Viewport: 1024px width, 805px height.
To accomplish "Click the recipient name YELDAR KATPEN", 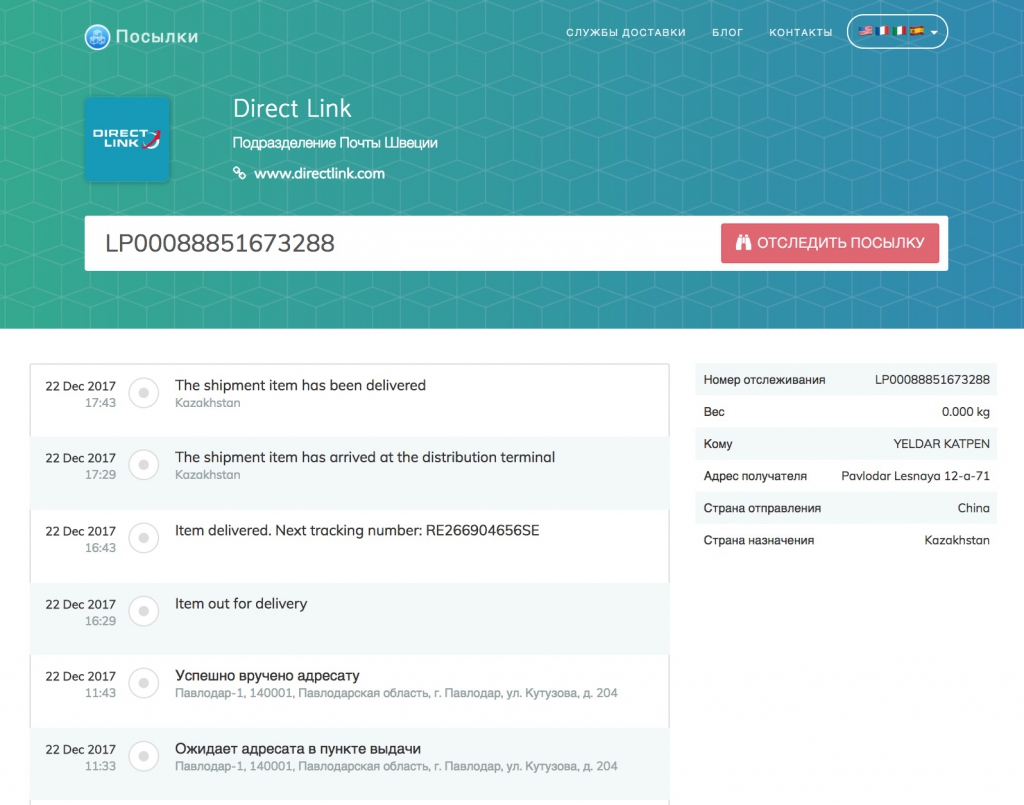I will [x=941, y=444].
